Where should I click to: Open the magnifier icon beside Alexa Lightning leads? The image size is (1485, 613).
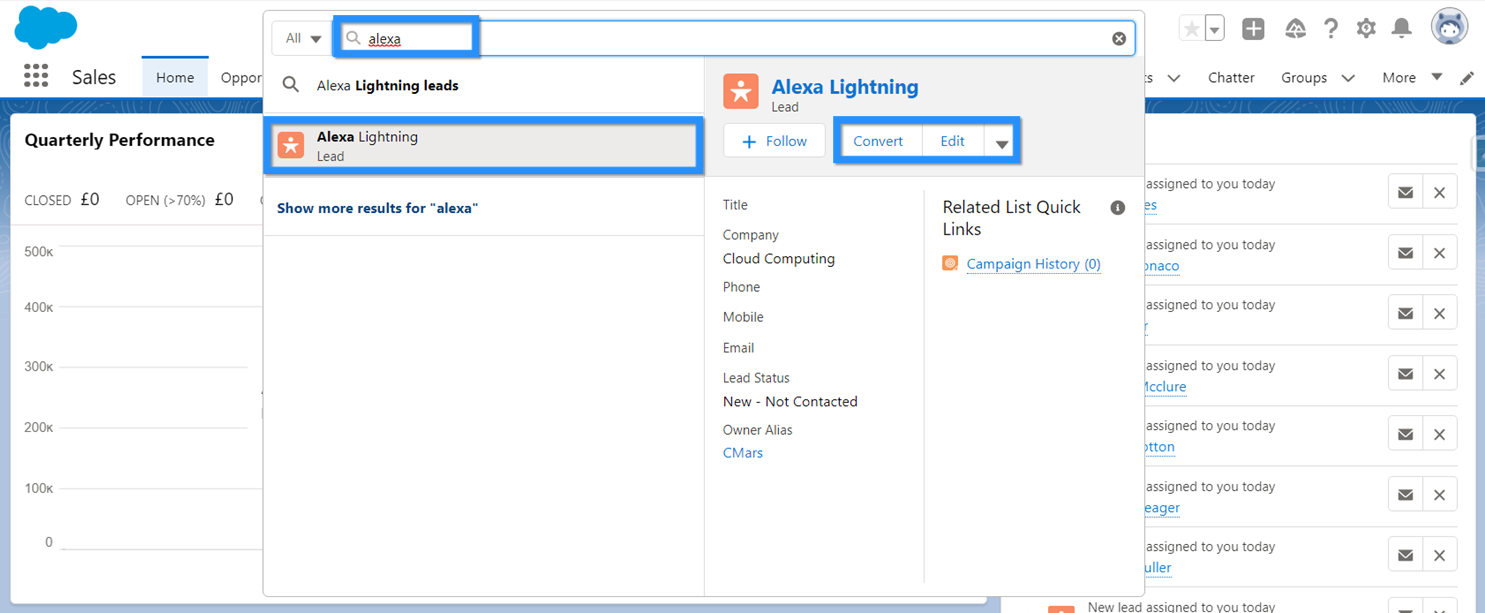point(291,86)
